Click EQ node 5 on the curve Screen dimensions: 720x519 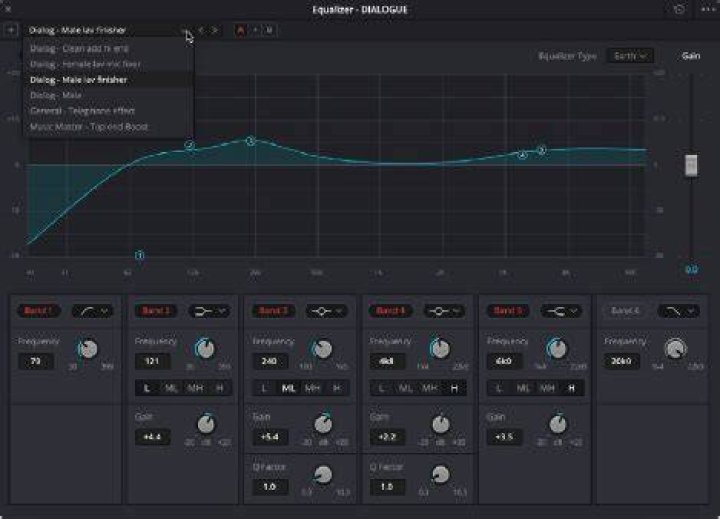tap(542, 150)
